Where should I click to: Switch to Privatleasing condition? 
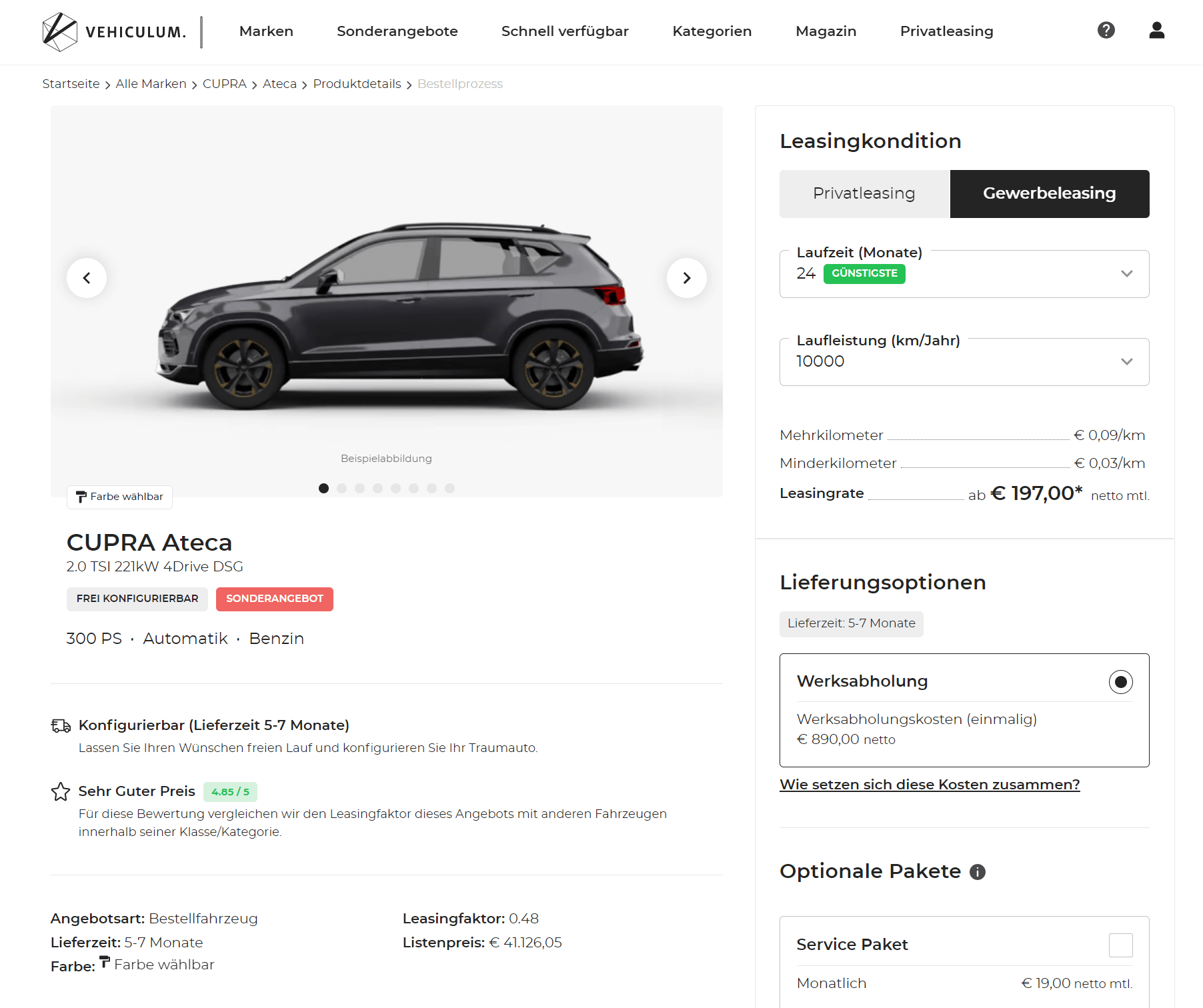click(x=864, y=194)
